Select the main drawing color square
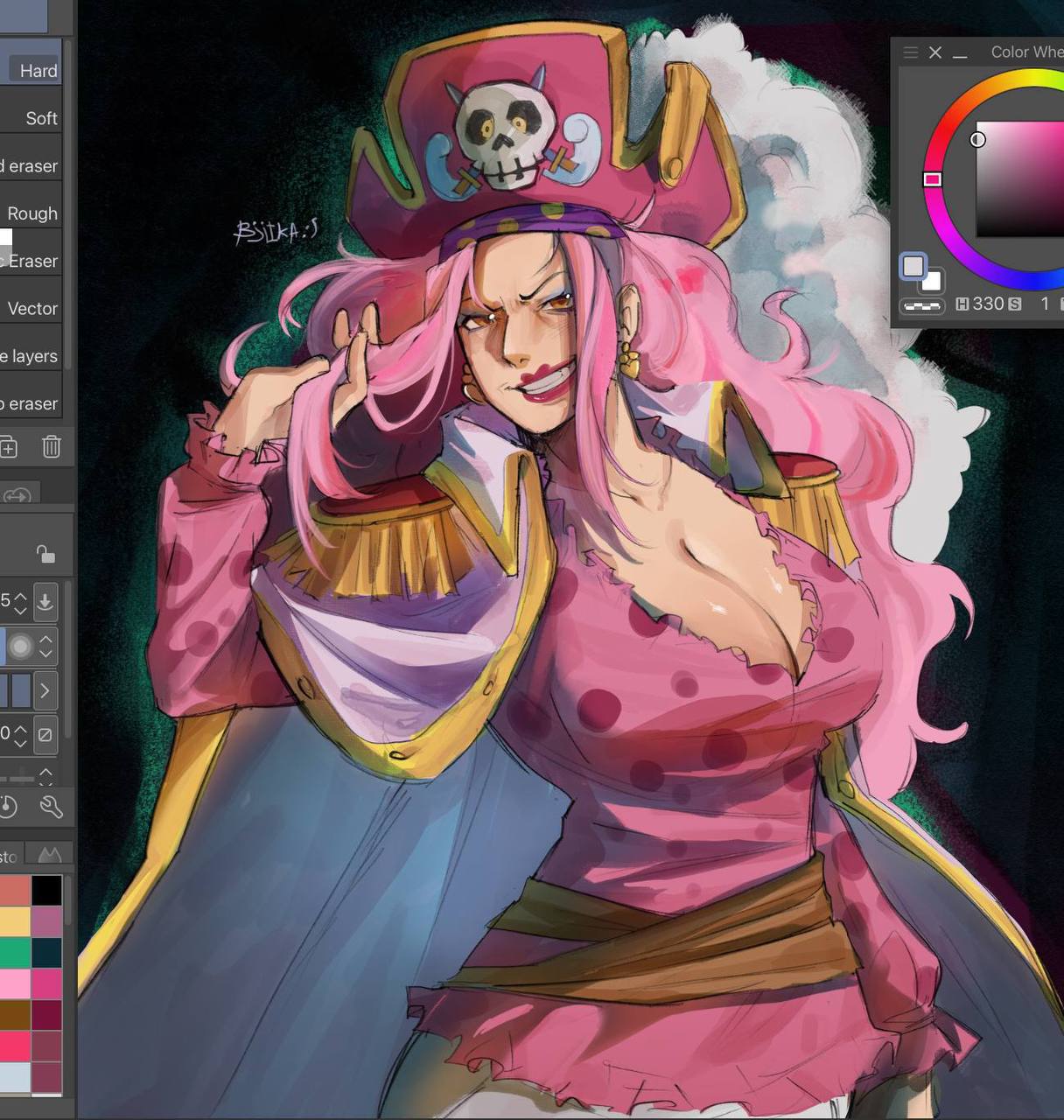The width and height of the screenshot is (1064, 1120). point(913,266)
